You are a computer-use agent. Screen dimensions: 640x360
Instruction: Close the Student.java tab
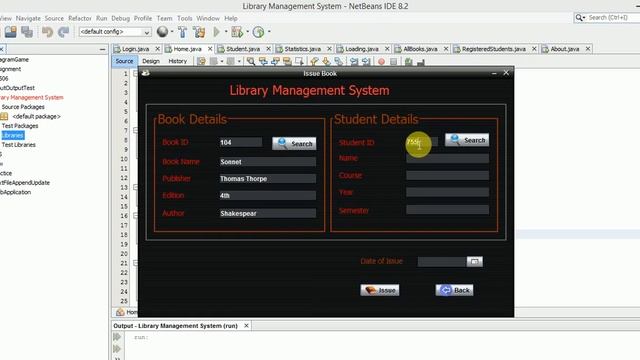click(x=268, y=49)
